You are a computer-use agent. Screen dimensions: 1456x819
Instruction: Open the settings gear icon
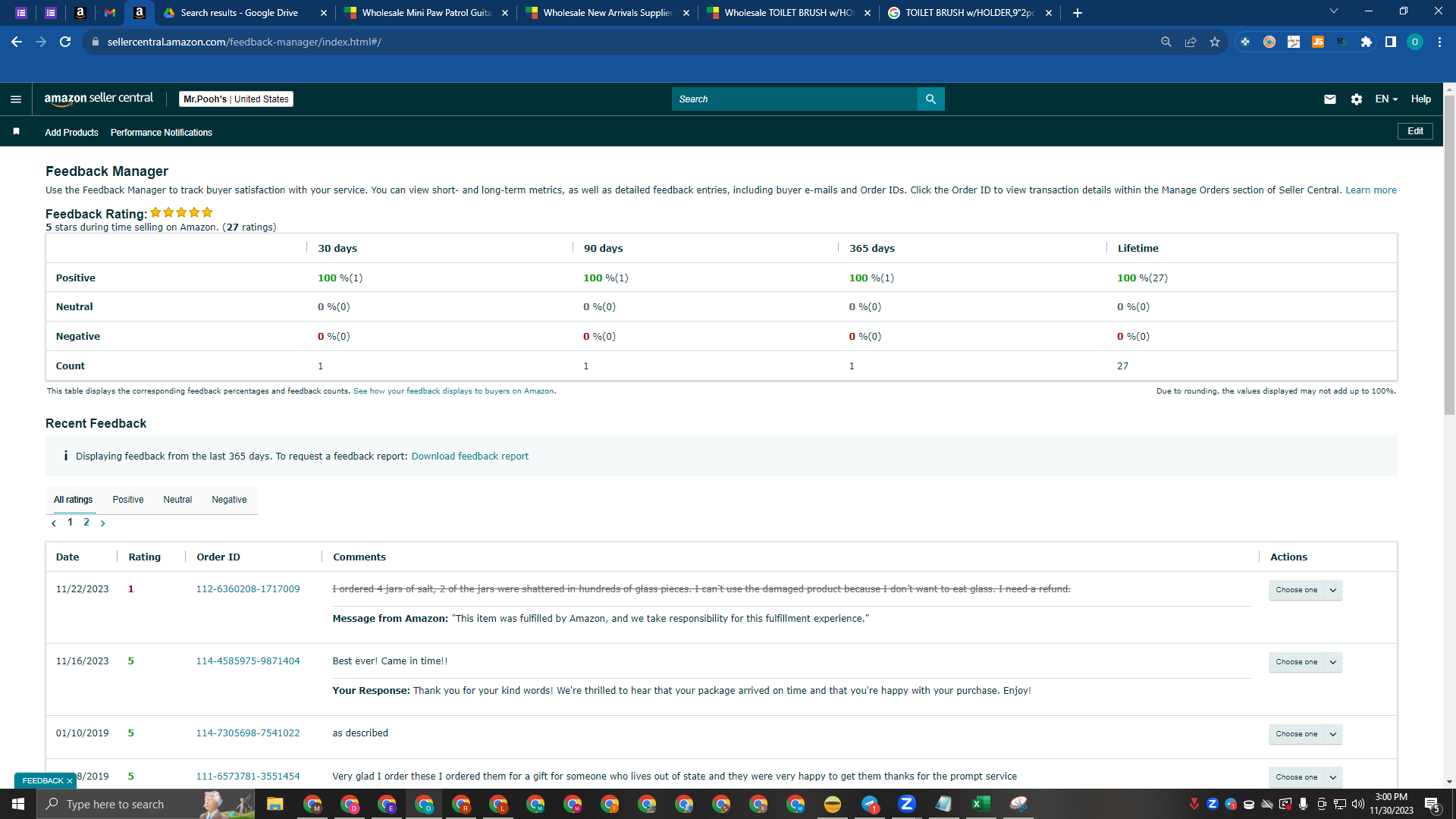[x=1357, y=99]
